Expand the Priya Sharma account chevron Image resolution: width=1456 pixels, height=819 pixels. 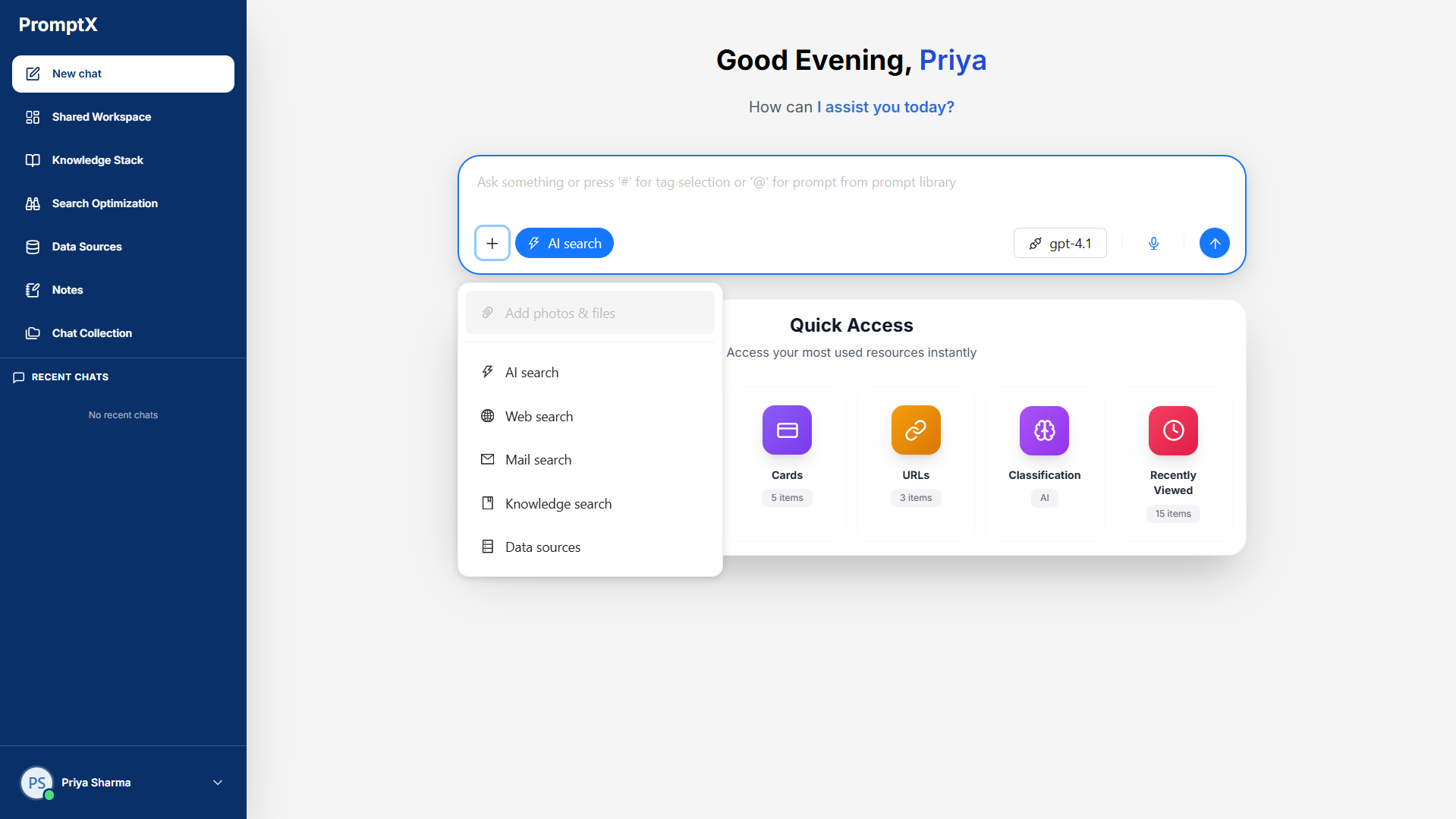218,783
